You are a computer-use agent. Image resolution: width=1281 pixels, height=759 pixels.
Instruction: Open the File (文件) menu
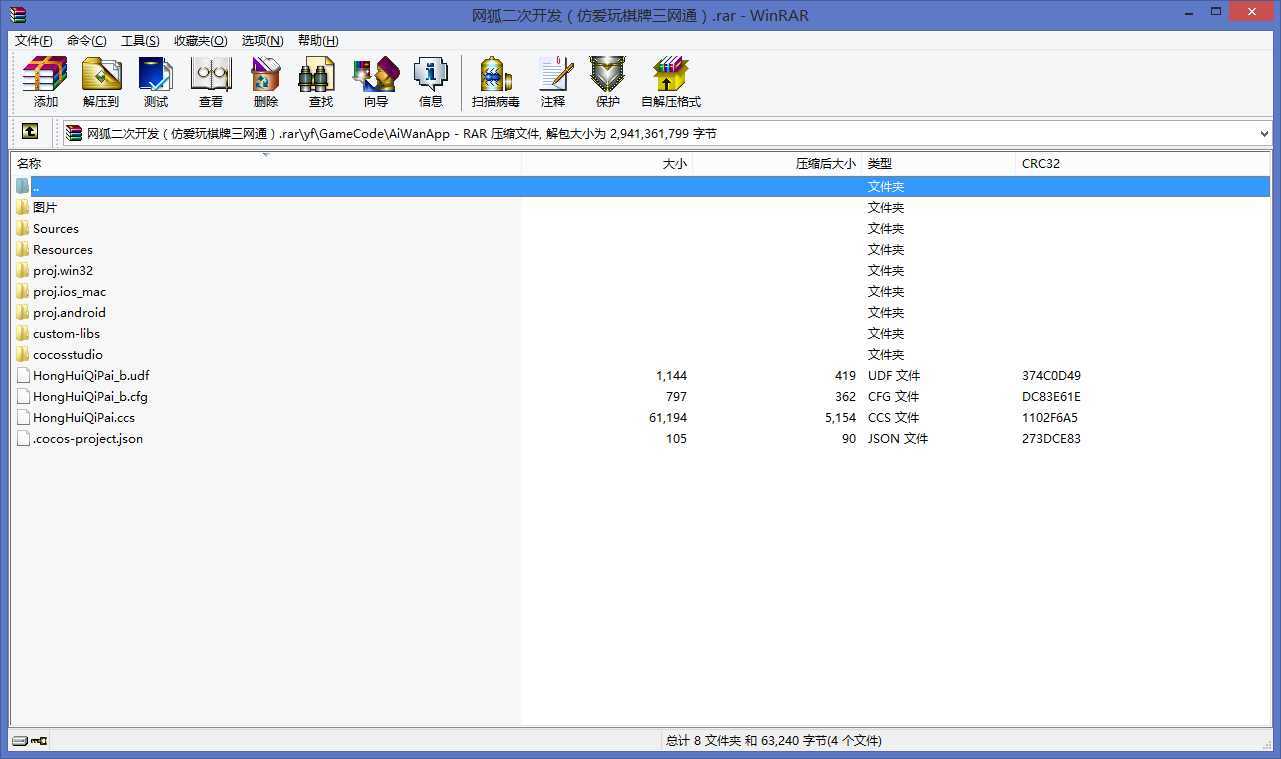[33, 40]
